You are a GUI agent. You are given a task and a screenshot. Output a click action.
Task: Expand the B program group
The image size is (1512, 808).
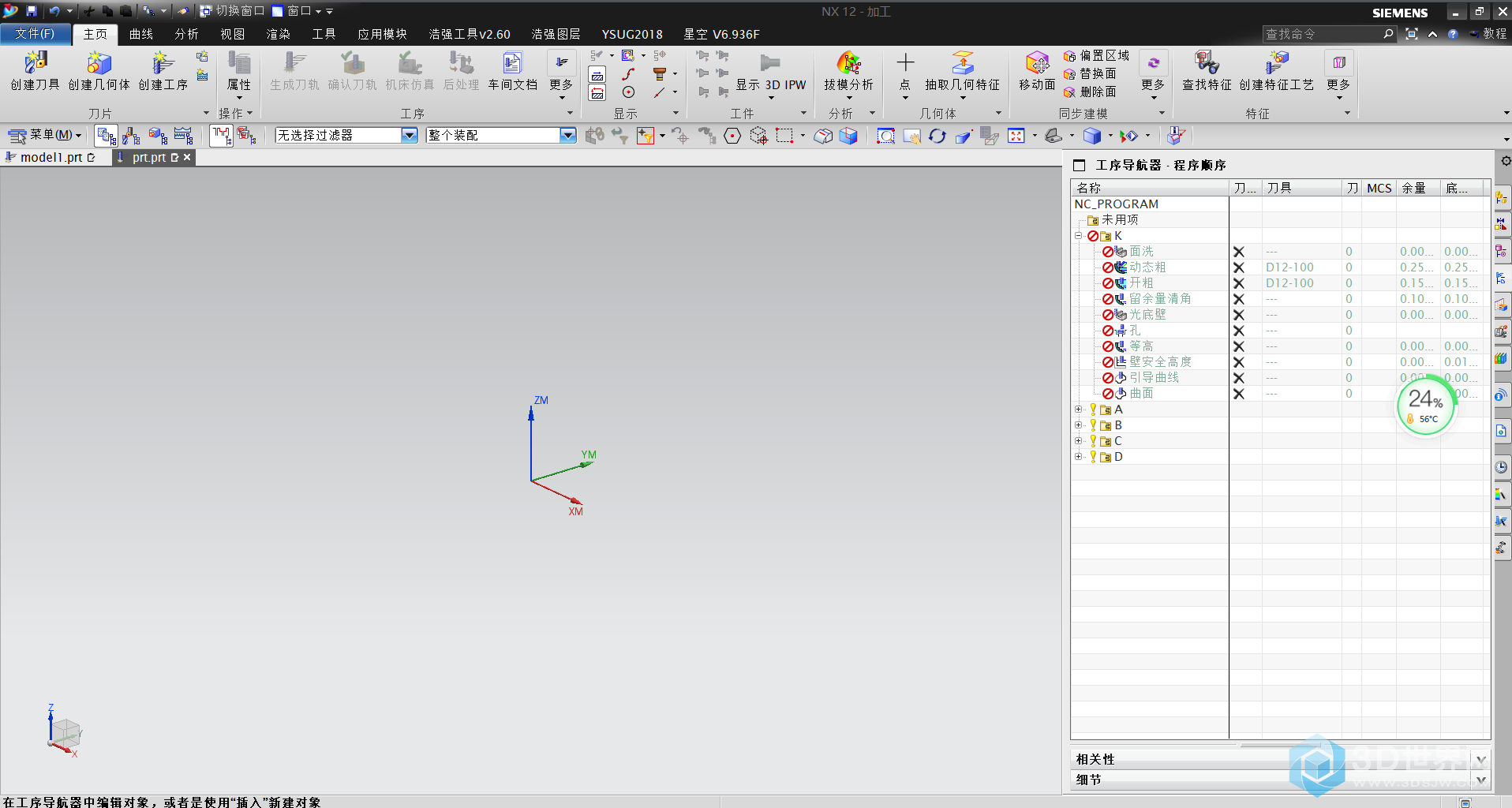tap(1078, 425)
